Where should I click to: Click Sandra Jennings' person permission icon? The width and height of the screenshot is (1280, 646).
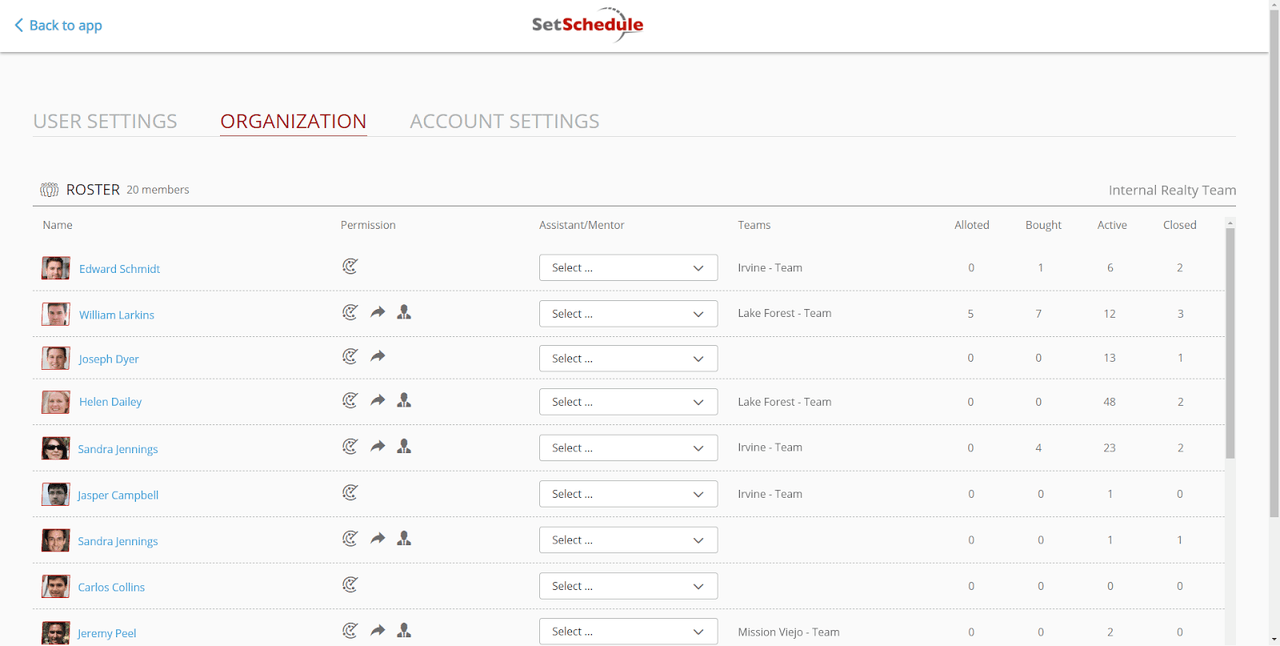pyautogui.click(x=404, y=446)
